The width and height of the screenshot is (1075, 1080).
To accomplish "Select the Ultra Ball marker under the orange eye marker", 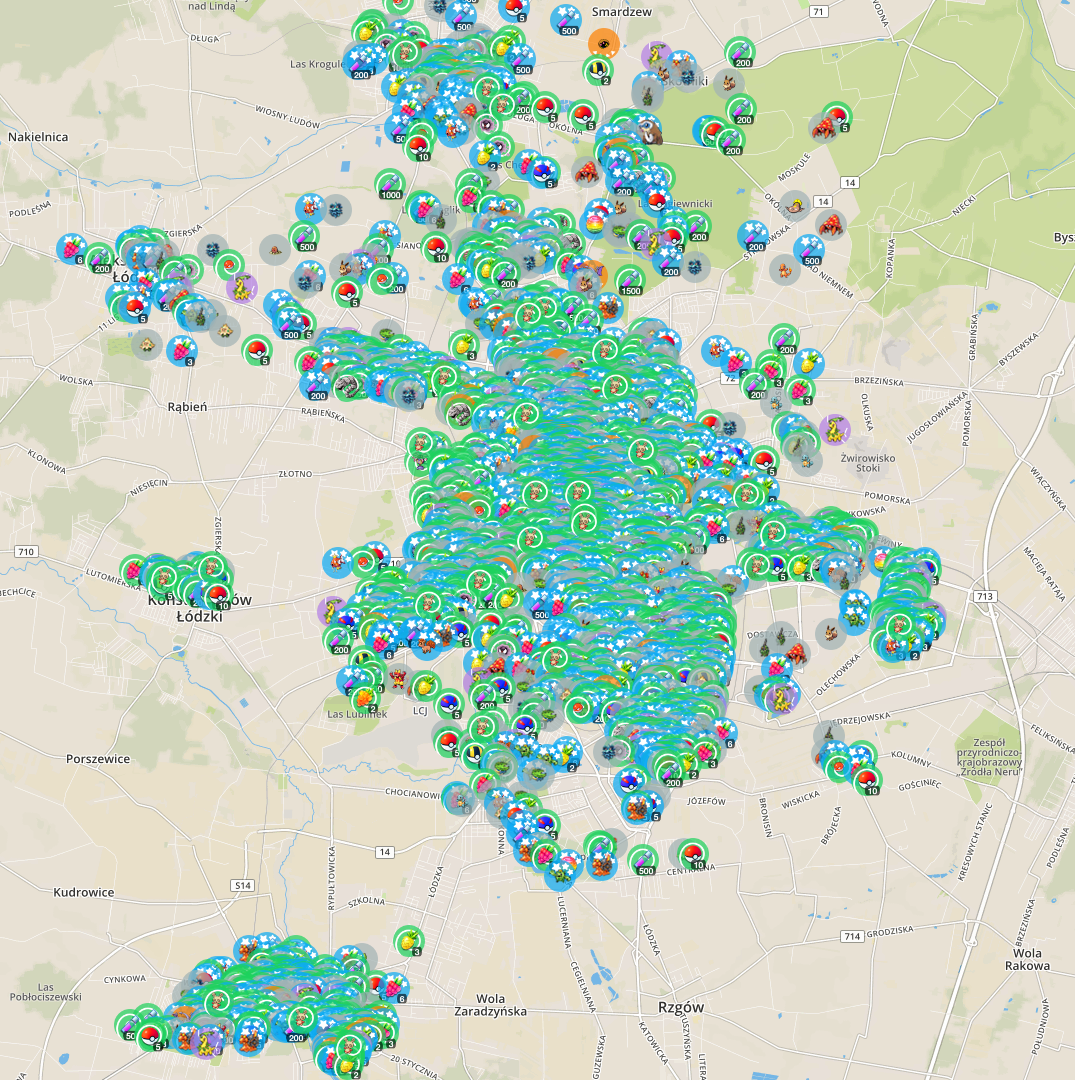I will (597, 70).
